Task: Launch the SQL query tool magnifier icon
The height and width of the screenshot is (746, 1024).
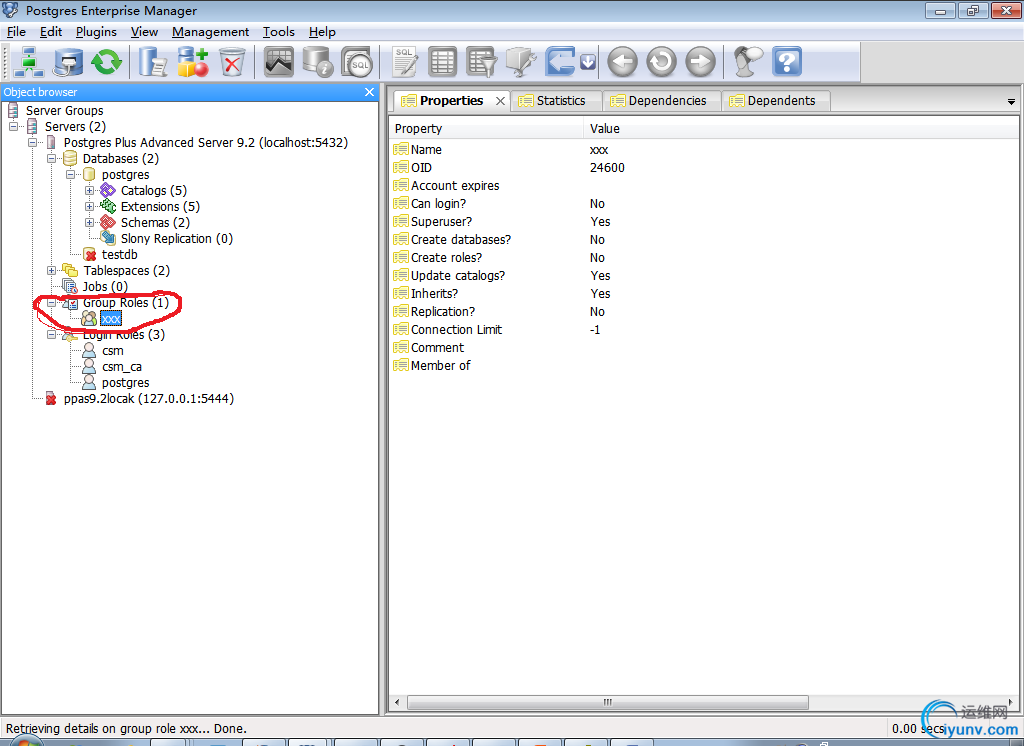Action: click(357, 62)
